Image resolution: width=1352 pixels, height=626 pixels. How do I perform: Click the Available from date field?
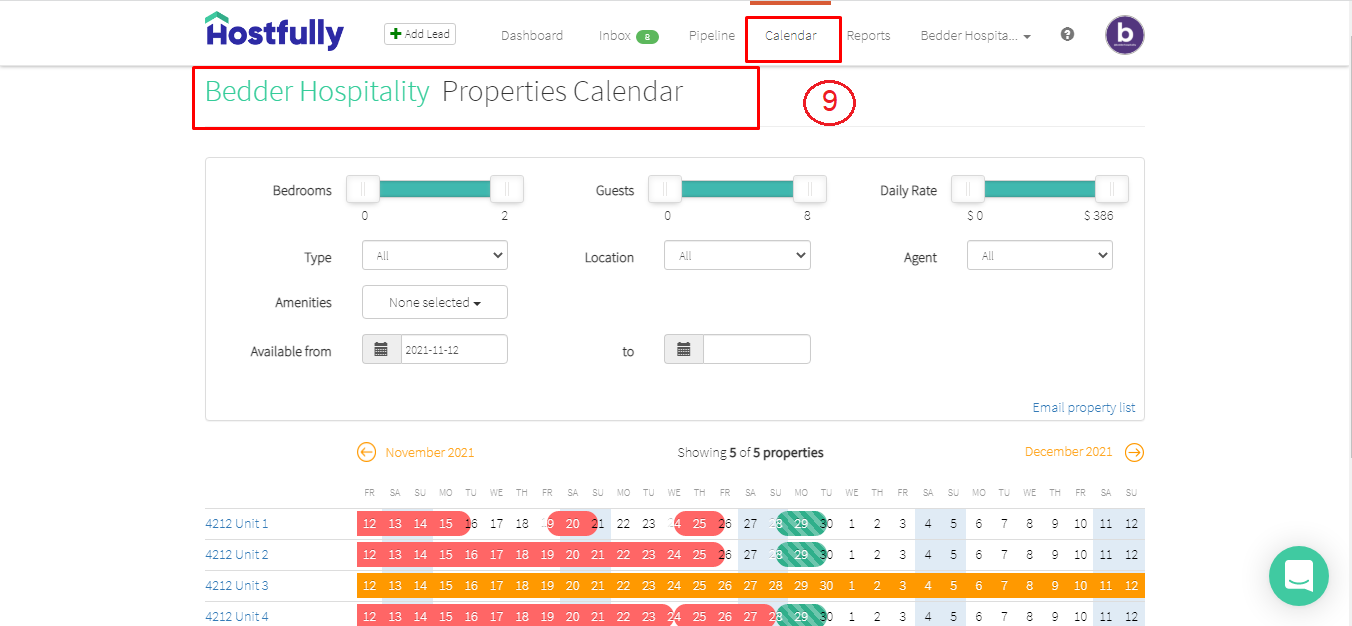[x=454, y=349]
